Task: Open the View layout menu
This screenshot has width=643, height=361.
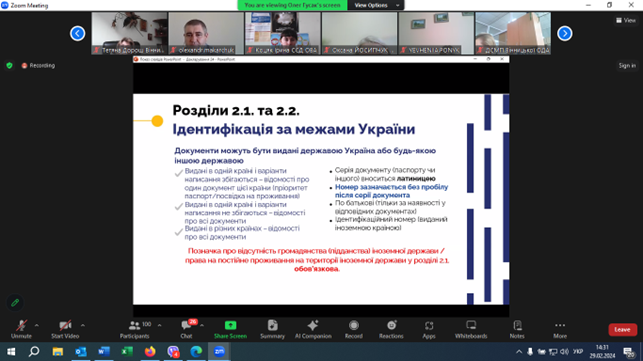Action: pos(626,20)
